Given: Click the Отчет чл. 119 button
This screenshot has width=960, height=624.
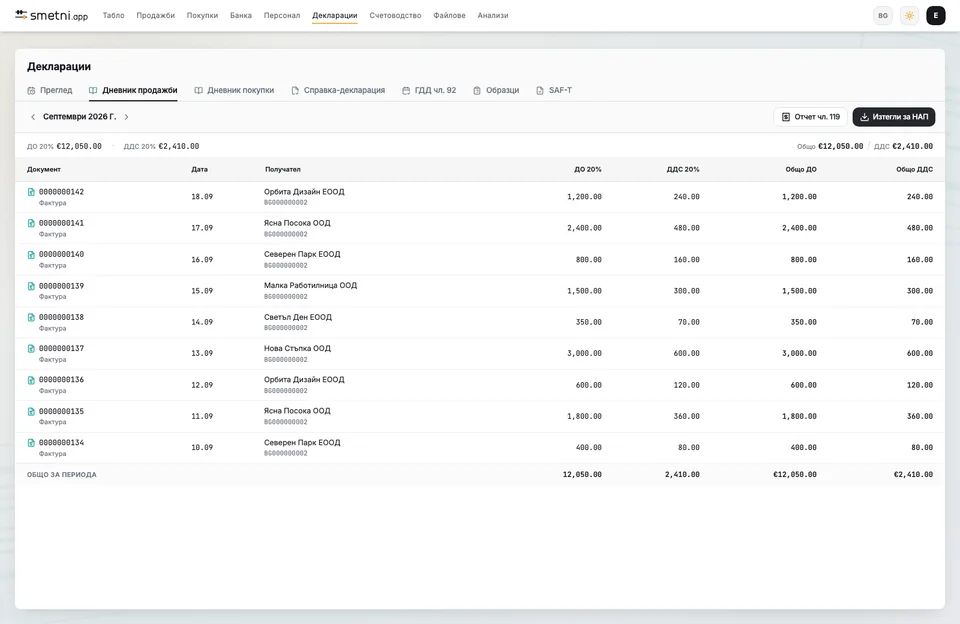Looking at the screenshot, I should click(811, 117).
